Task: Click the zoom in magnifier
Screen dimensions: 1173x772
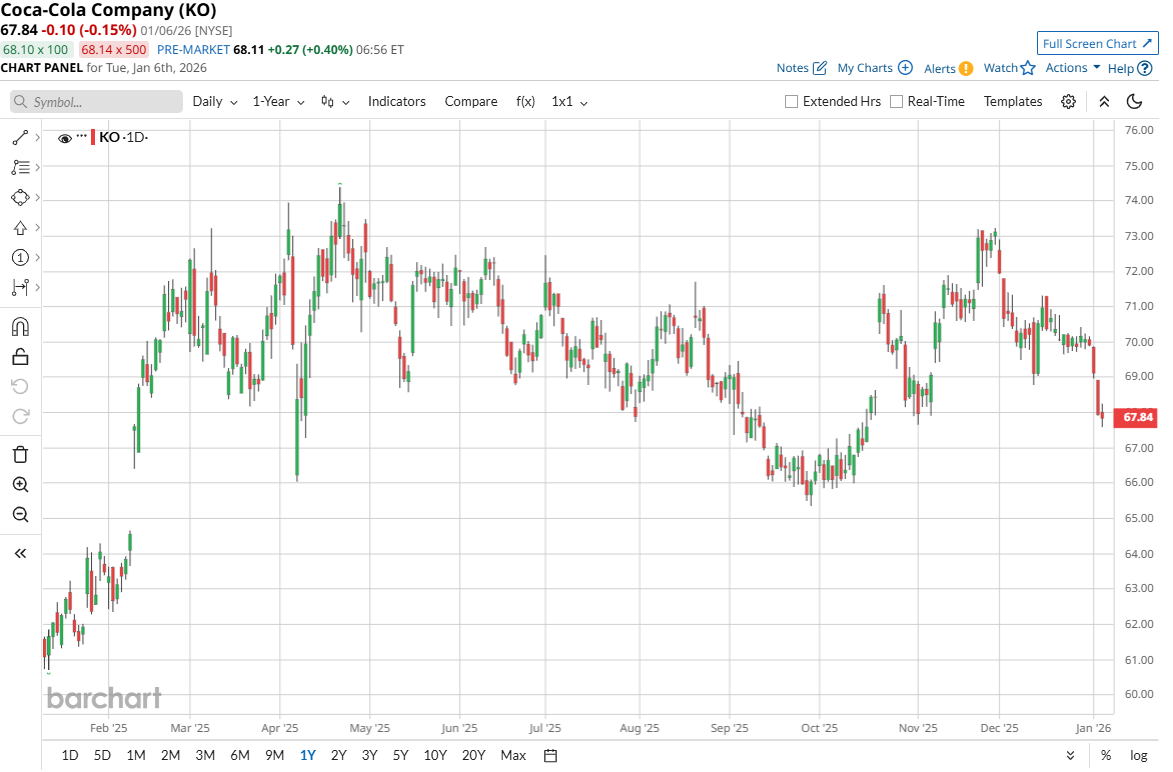Action: 20,484
